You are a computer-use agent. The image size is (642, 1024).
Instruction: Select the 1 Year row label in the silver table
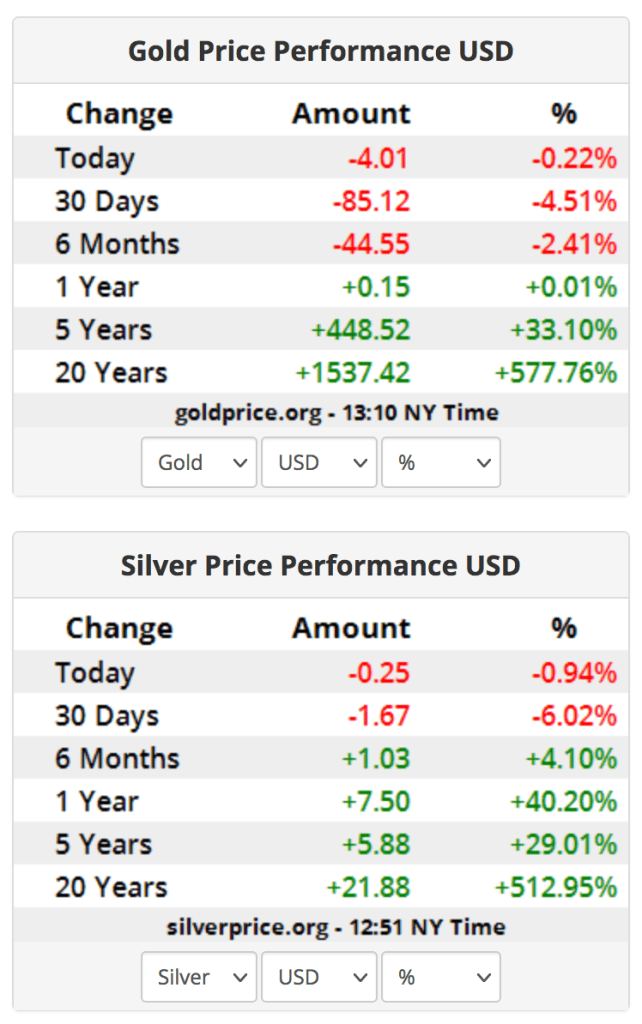click(x=97, y=801)
